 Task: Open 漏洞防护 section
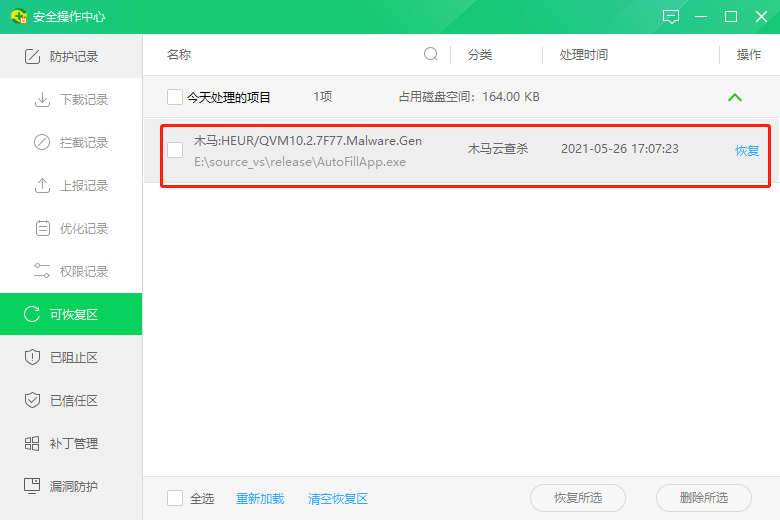pos(71,486)
